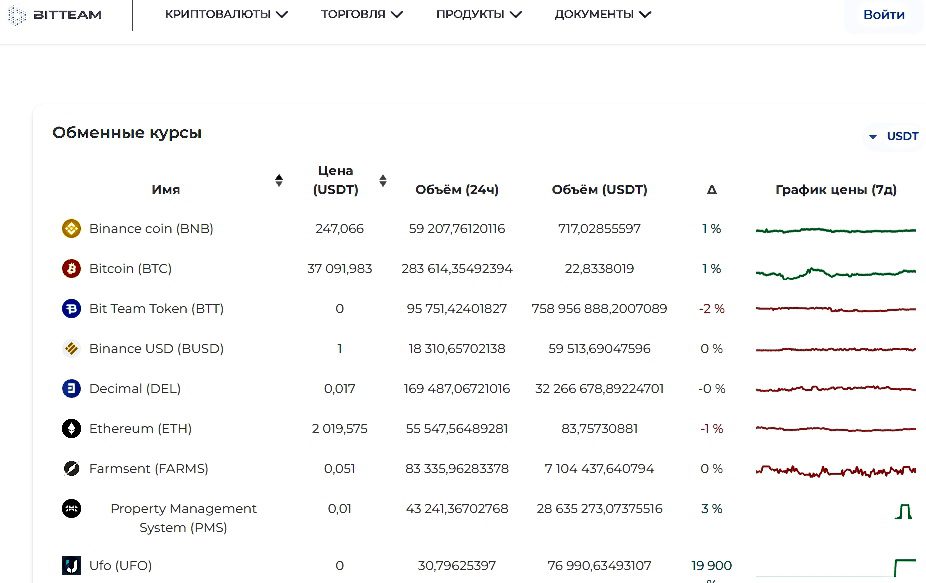Click the Δ column header
Viewport: 926px width, 583px height.
click(x=712, y=190)
